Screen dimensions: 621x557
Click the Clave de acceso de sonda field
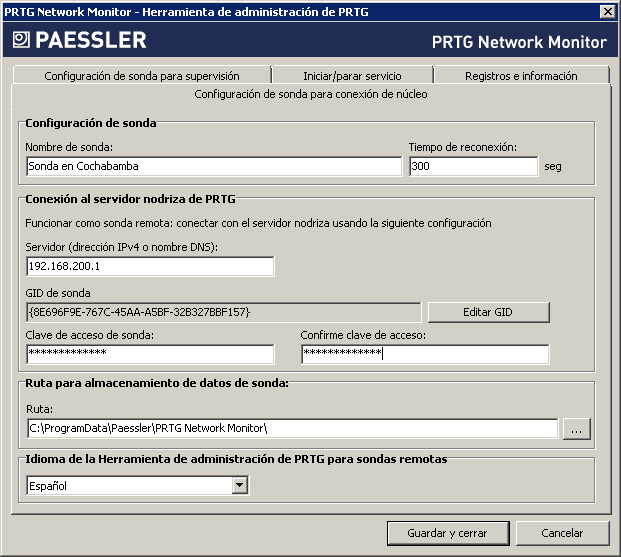click(x=150, y=354)
